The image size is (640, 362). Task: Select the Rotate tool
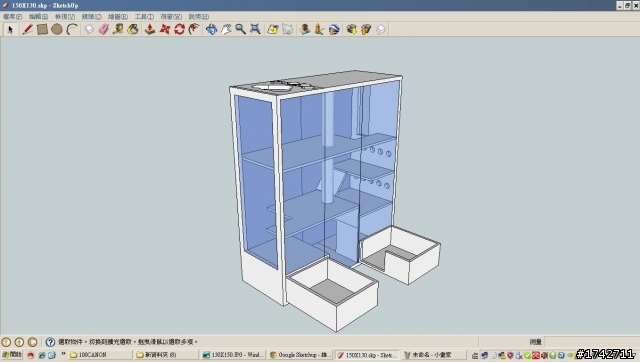click(179, 29)
